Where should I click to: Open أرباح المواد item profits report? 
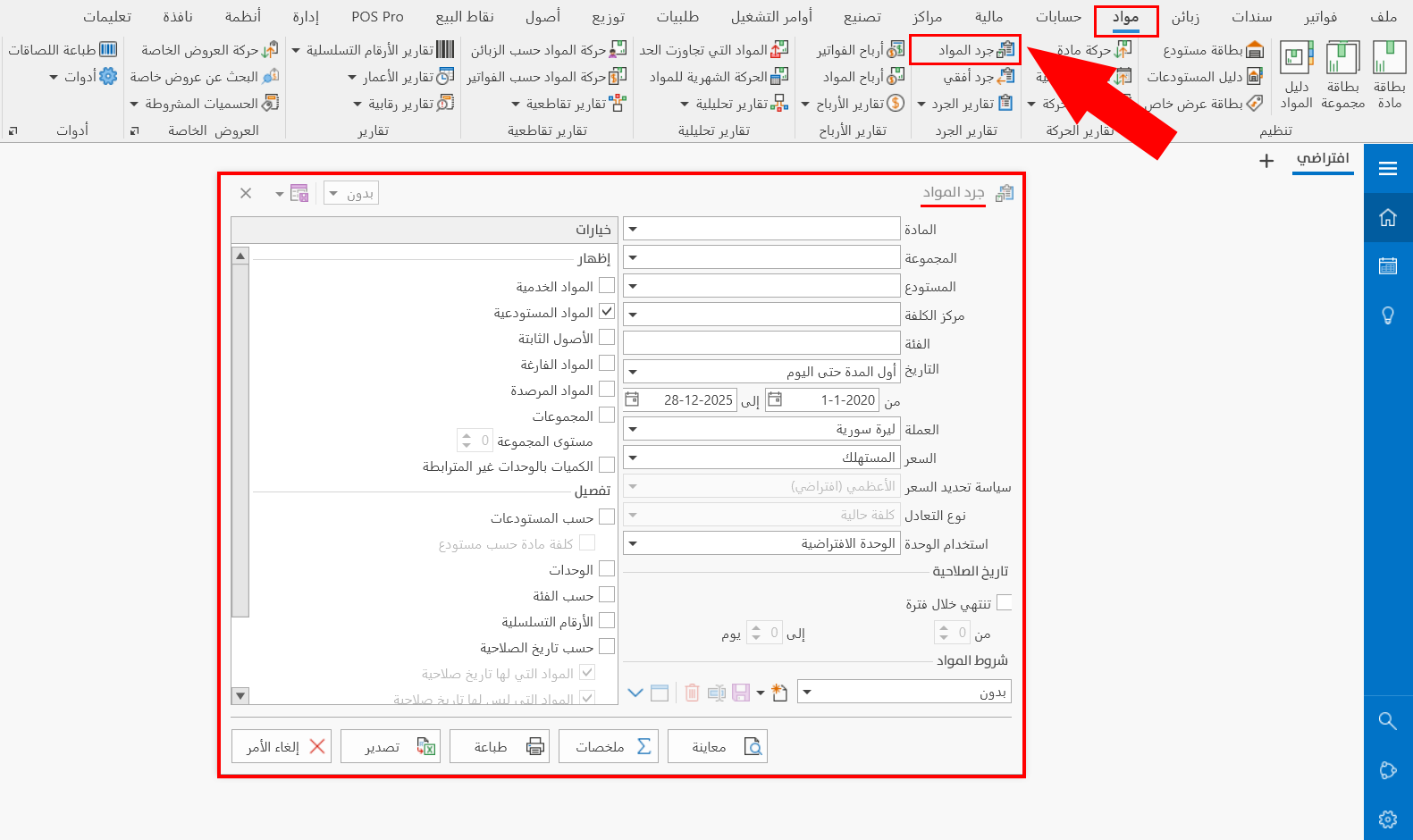(x=863, y=77)
